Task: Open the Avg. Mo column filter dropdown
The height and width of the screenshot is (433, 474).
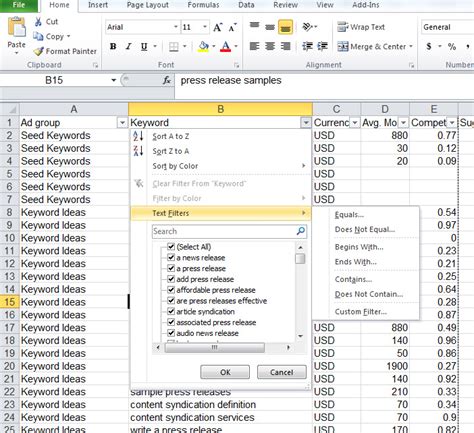Action: coord(403,123)
